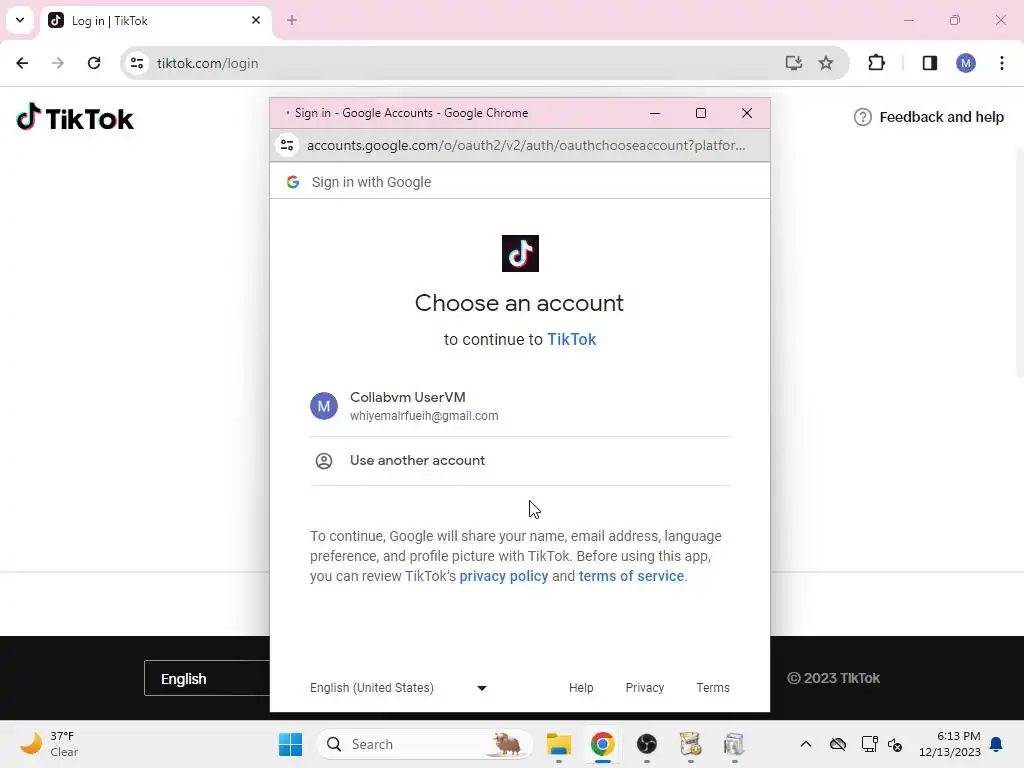
Task: Open File Explorer from the taskbar
Action: (558, 744)
